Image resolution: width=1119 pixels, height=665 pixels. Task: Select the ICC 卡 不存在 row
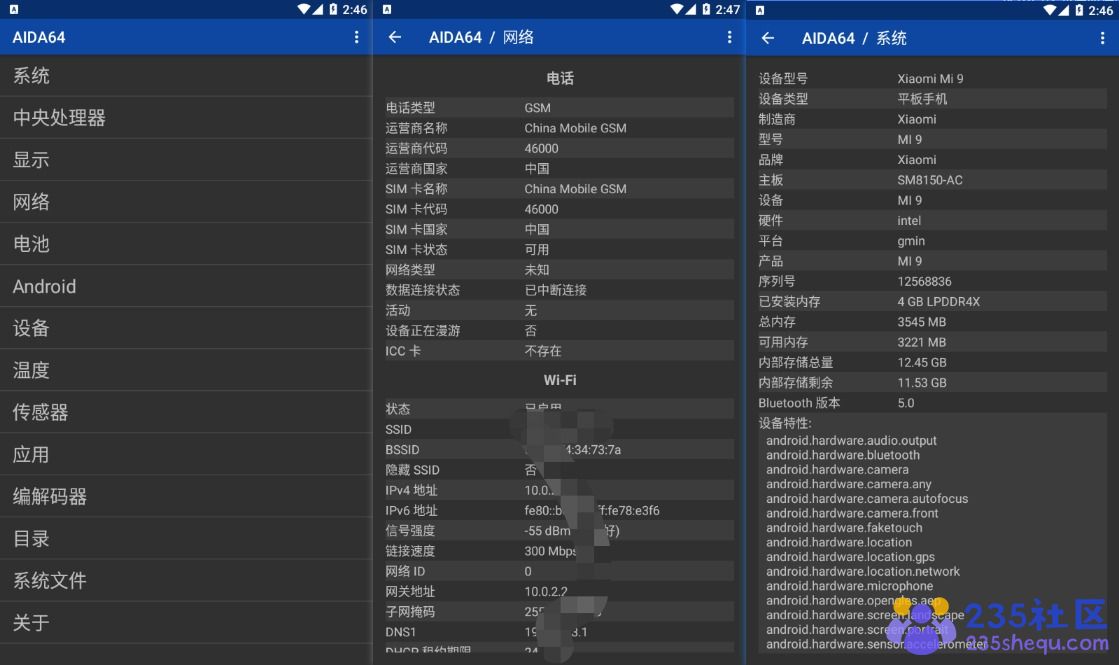click(x=560, y=351)
